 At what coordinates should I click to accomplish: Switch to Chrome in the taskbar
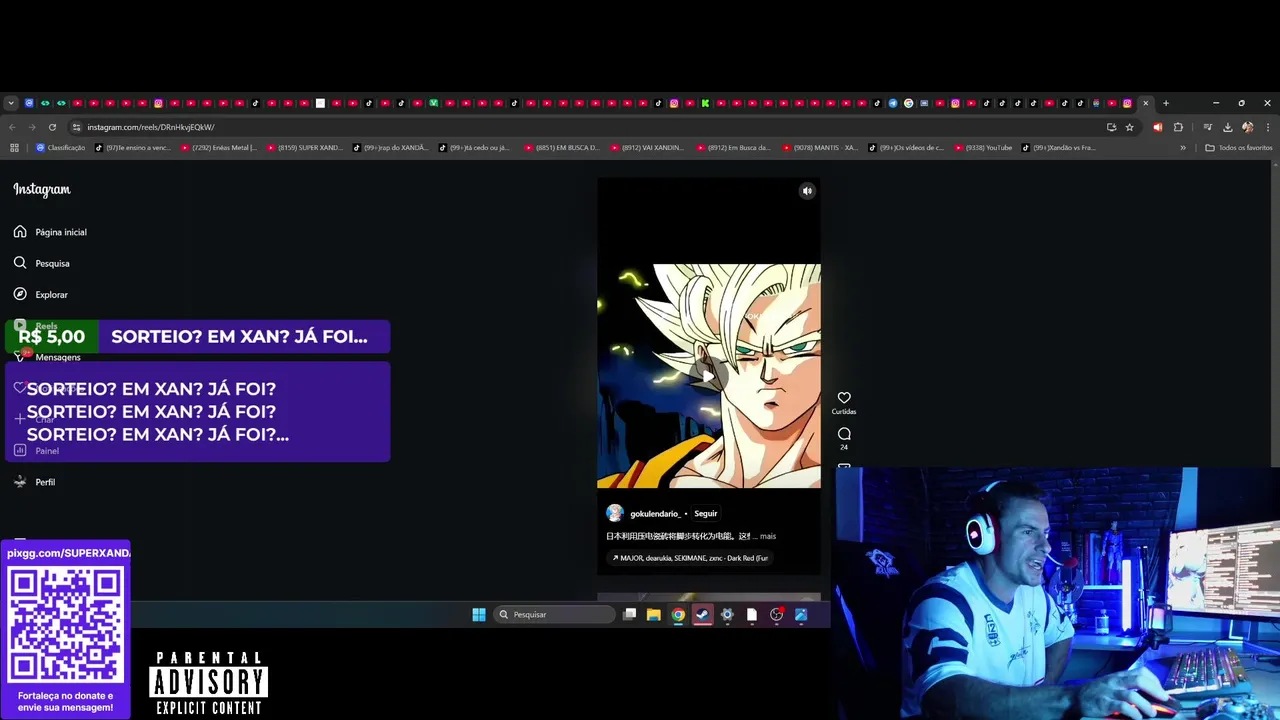tap(678, 615)
